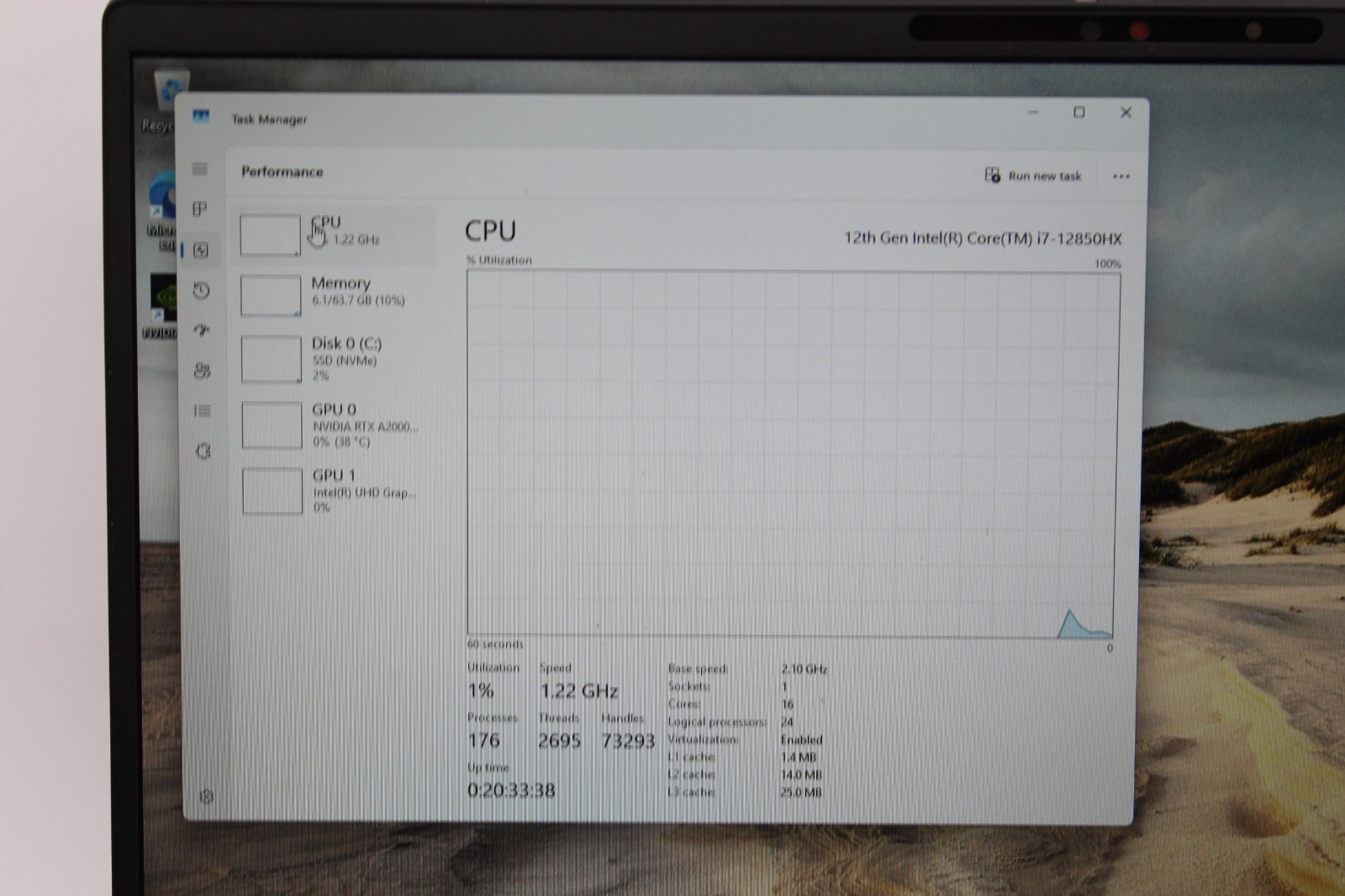
Task: Click the 1.22 GHz speed value
Action: 578,691
